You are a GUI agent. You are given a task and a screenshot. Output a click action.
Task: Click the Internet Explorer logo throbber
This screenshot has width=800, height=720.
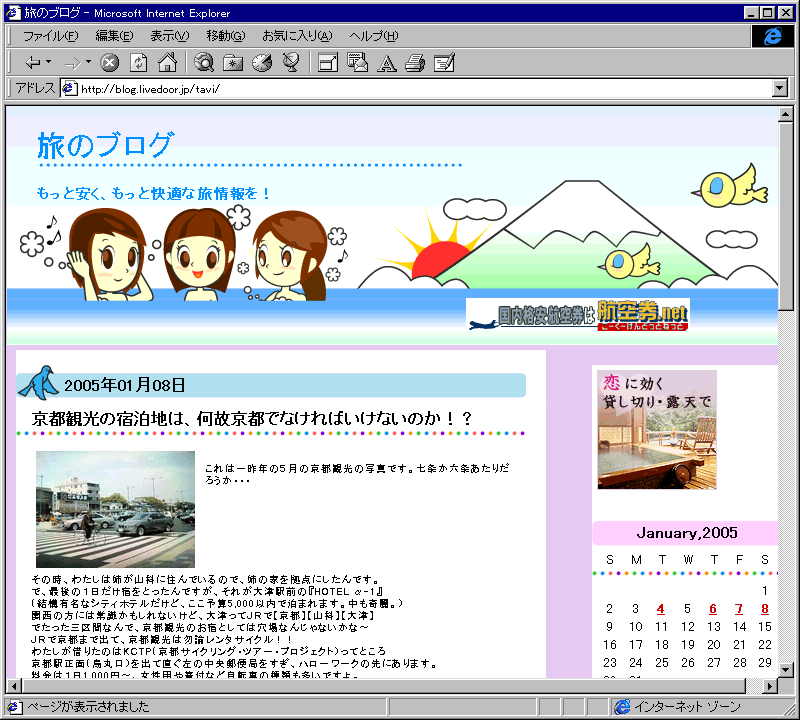772,36
